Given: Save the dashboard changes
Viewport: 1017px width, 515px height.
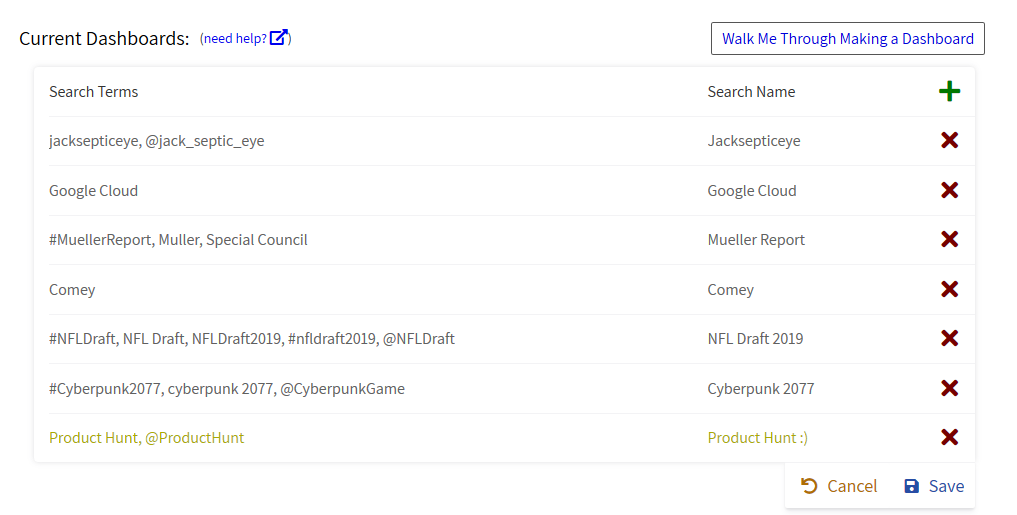Looking at the screenshot, I should 934,486.
